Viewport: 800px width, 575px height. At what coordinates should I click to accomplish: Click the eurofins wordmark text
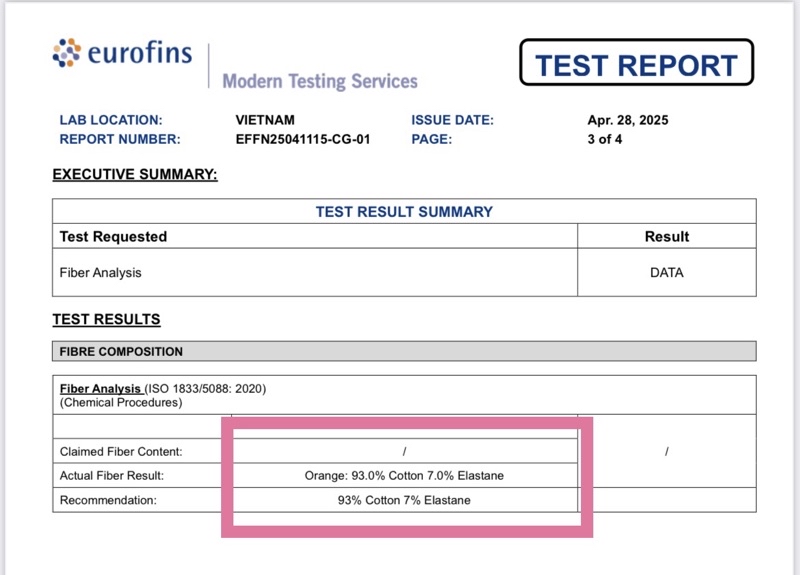(x=140, y=53)
